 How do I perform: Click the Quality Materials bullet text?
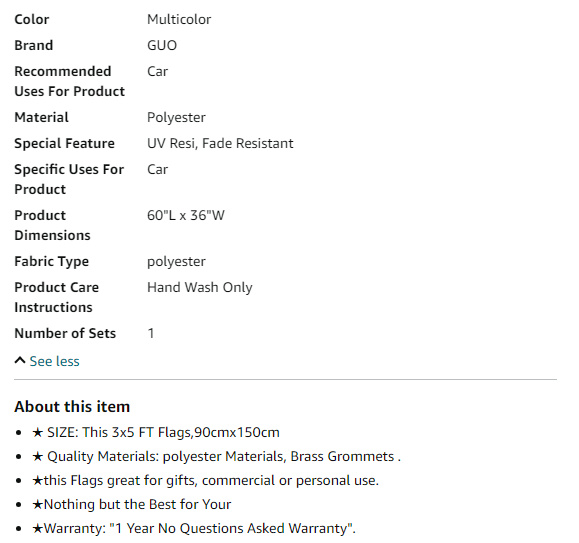click(x=224, y=456)
